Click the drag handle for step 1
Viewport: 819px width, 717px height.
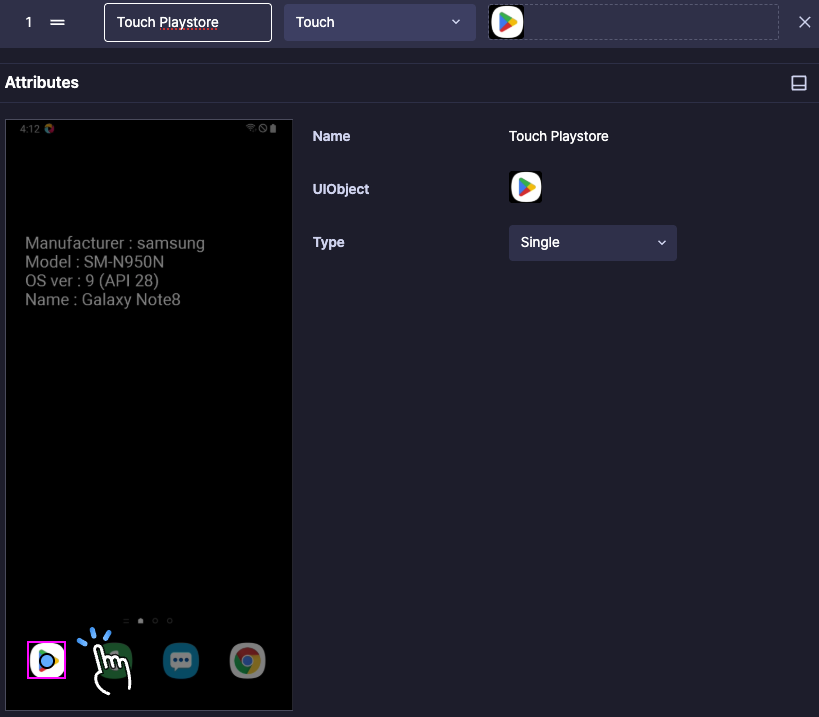pyautogui.click(x=57, y=22)
